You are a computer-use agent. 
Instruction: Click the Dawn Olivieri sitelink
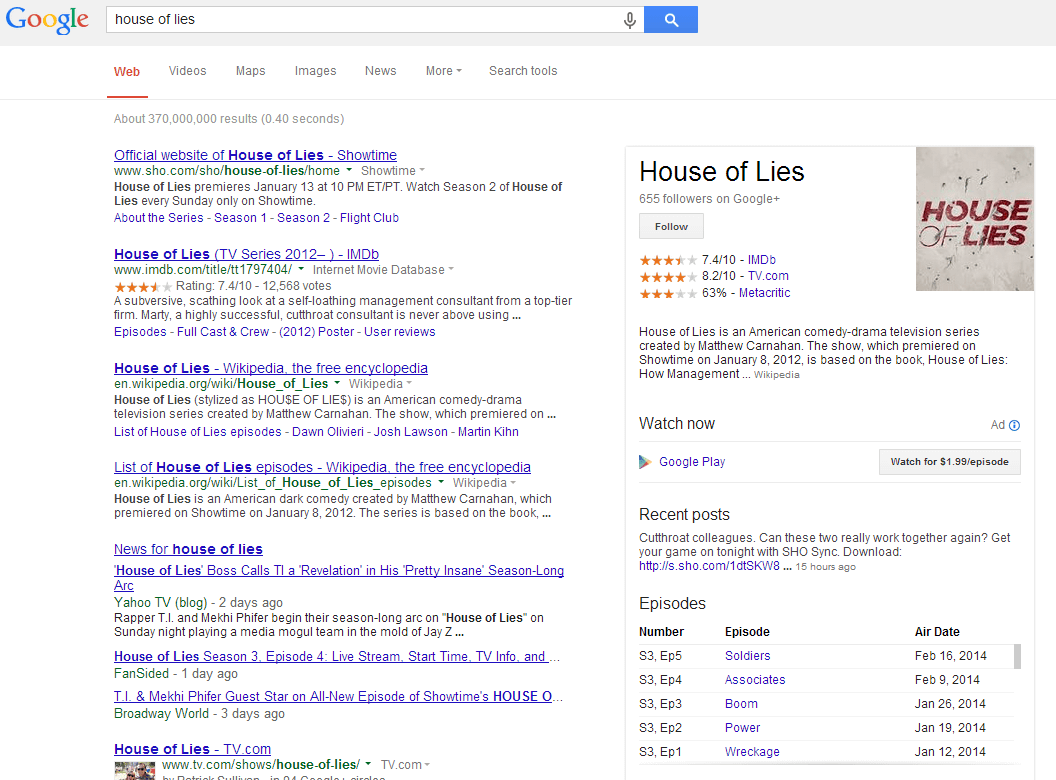point(328,431)
